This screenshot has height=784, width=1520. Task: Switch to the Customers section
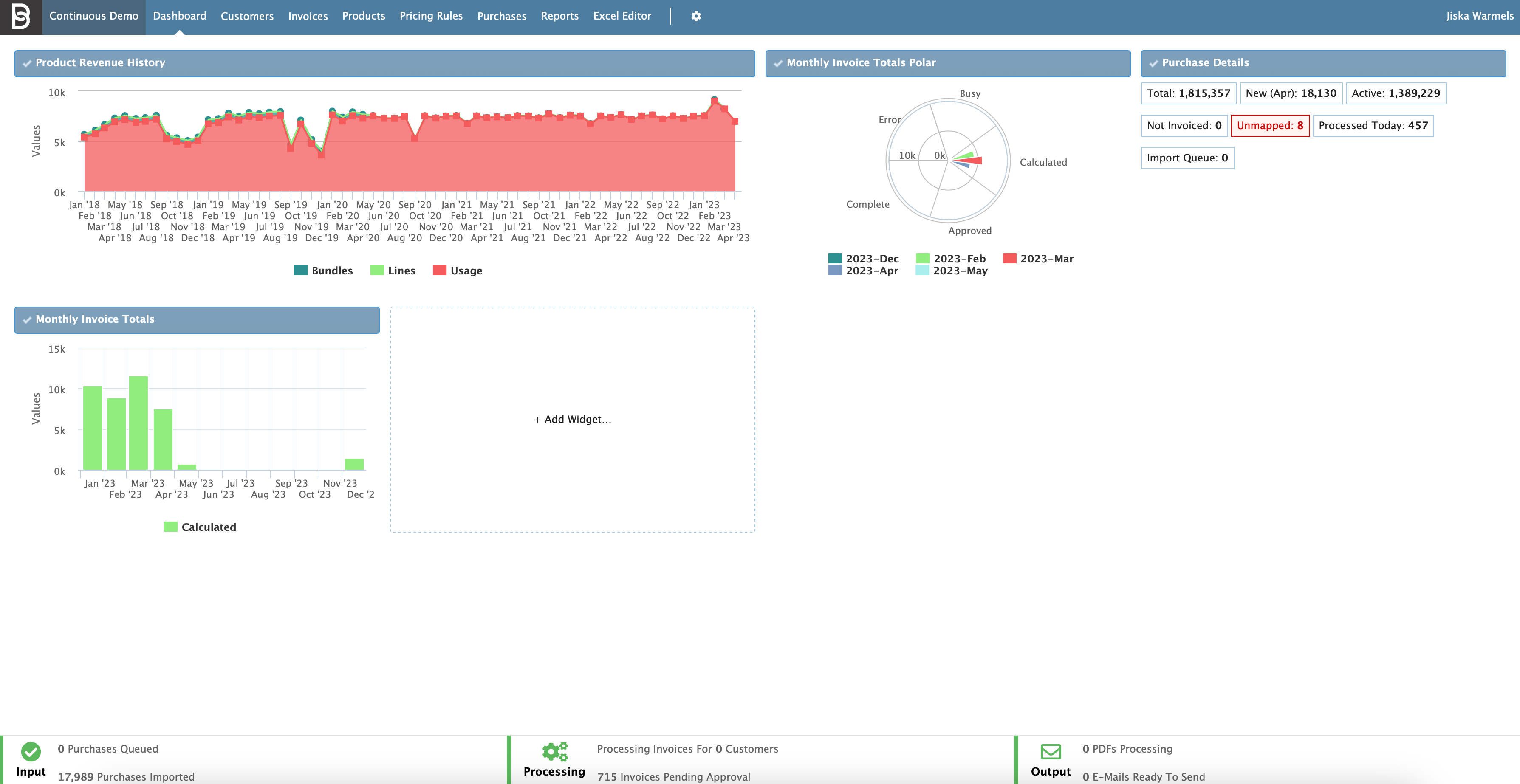click(247, 16)
